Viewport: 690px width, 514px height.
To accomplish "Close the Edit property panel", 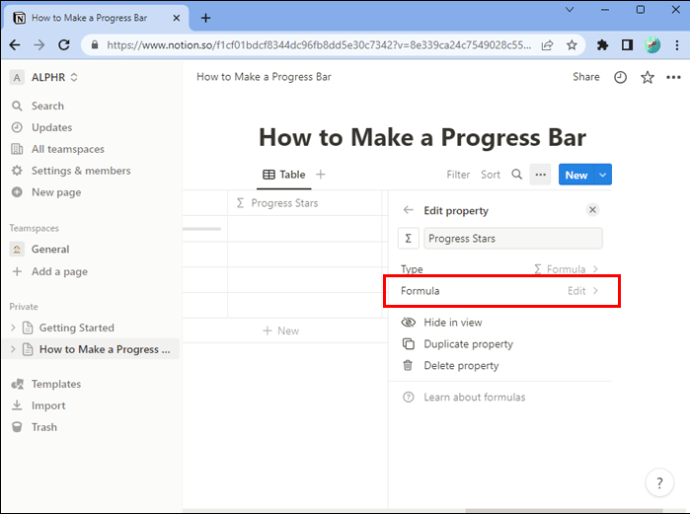I will [592, 210].
